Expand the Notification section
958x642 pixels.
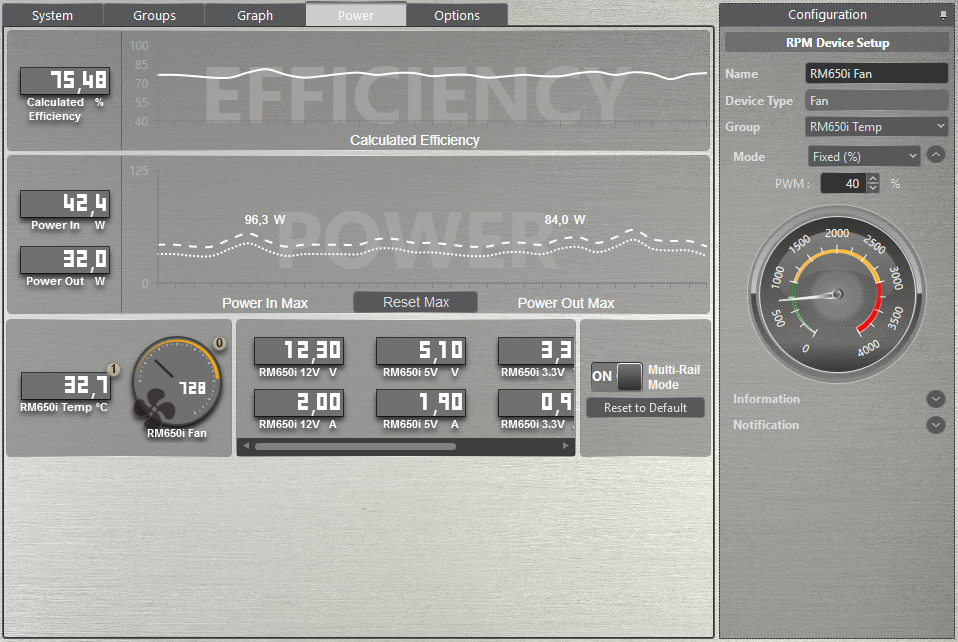coord(935,425)
